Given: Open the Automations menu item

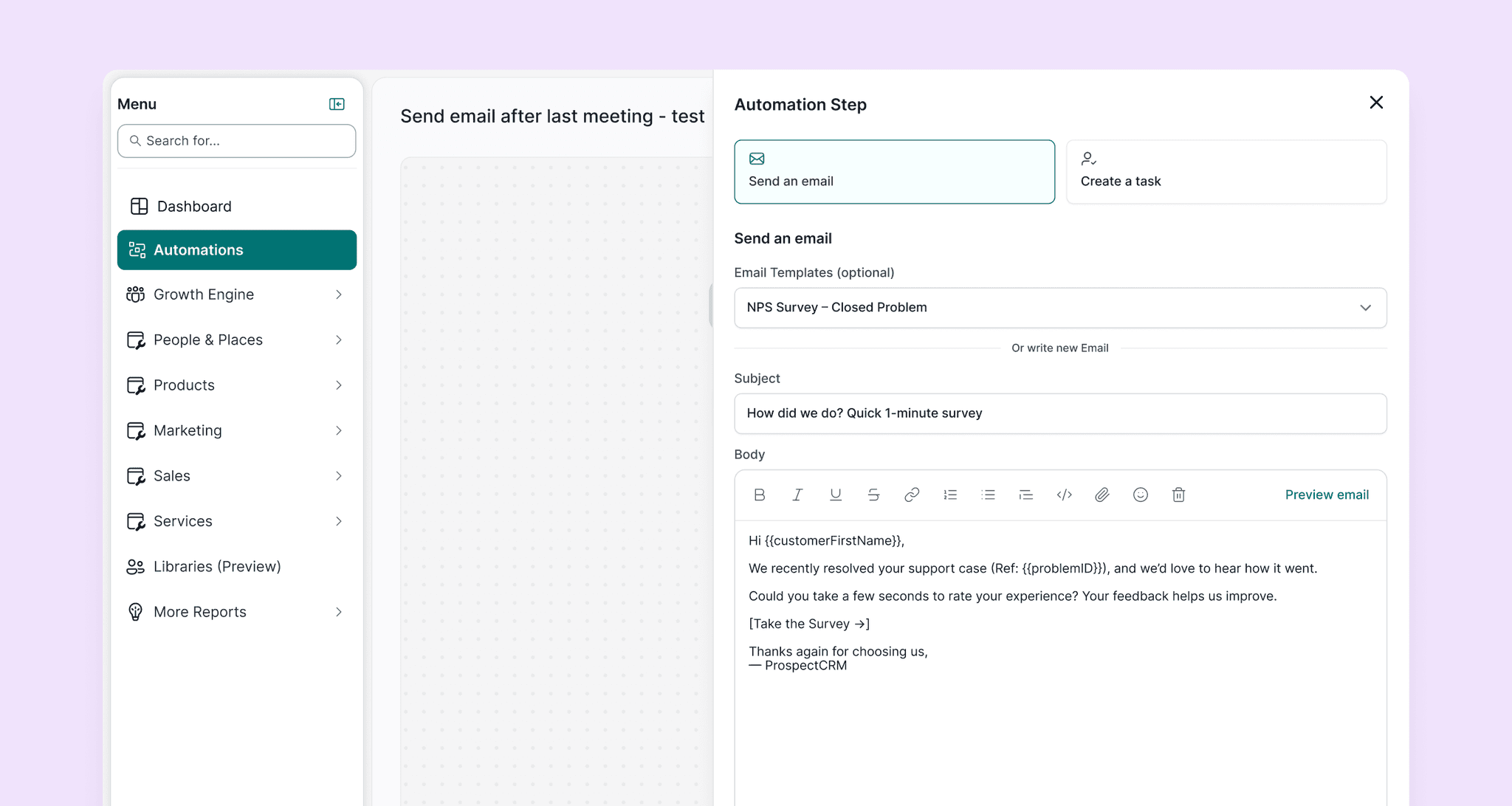Looking at the screenshot, I should click(x=237, y=250).
